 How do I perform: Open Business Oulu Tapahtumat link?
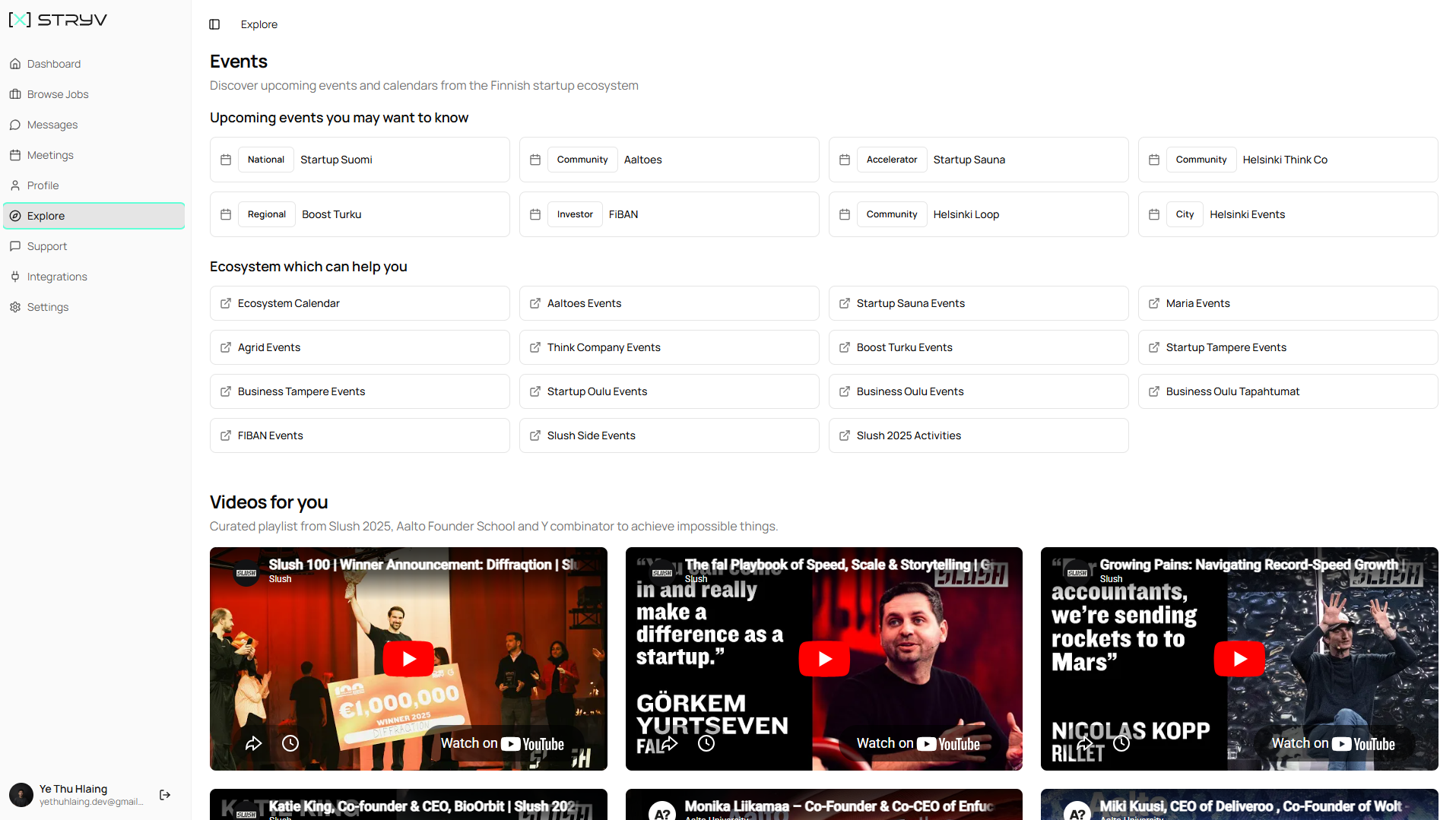click(1288, 391)
